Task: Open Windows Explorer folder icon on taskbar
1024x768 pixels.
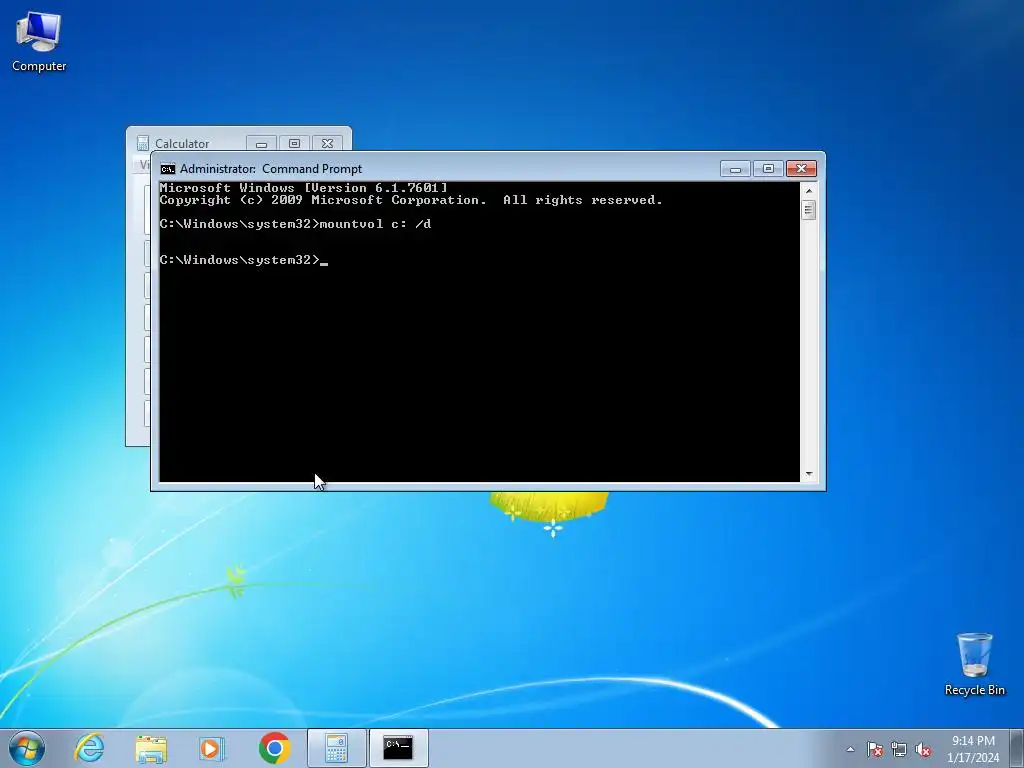Action: coord(151,748)
